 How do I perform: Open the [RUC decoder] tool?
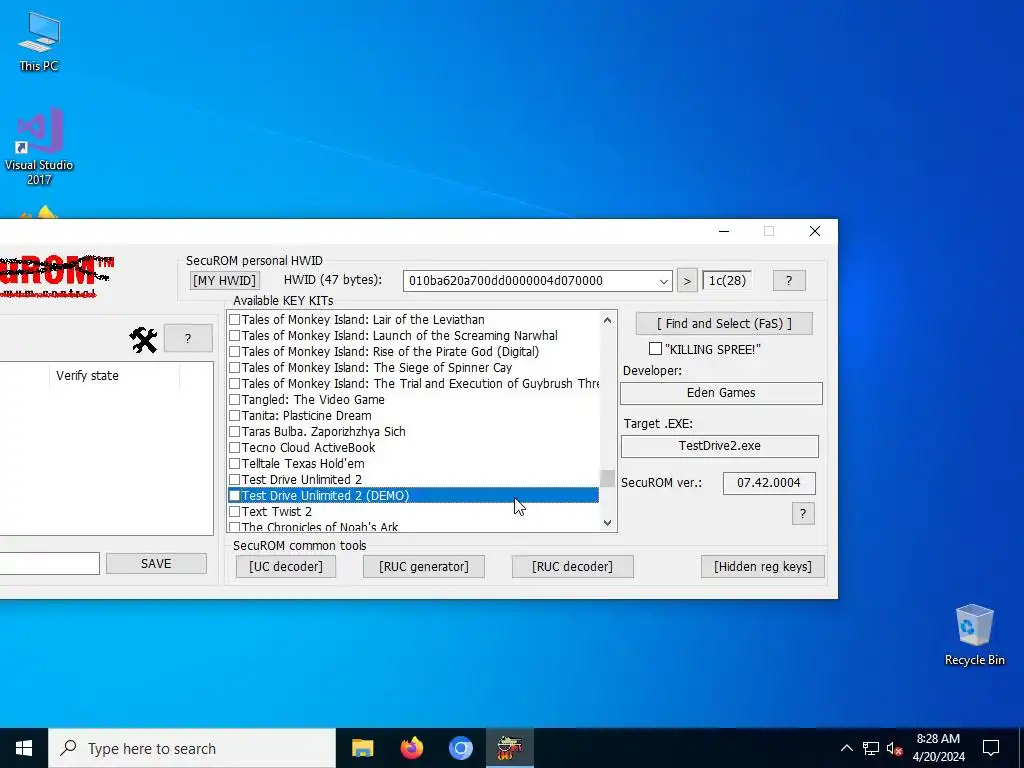[573, 567]
